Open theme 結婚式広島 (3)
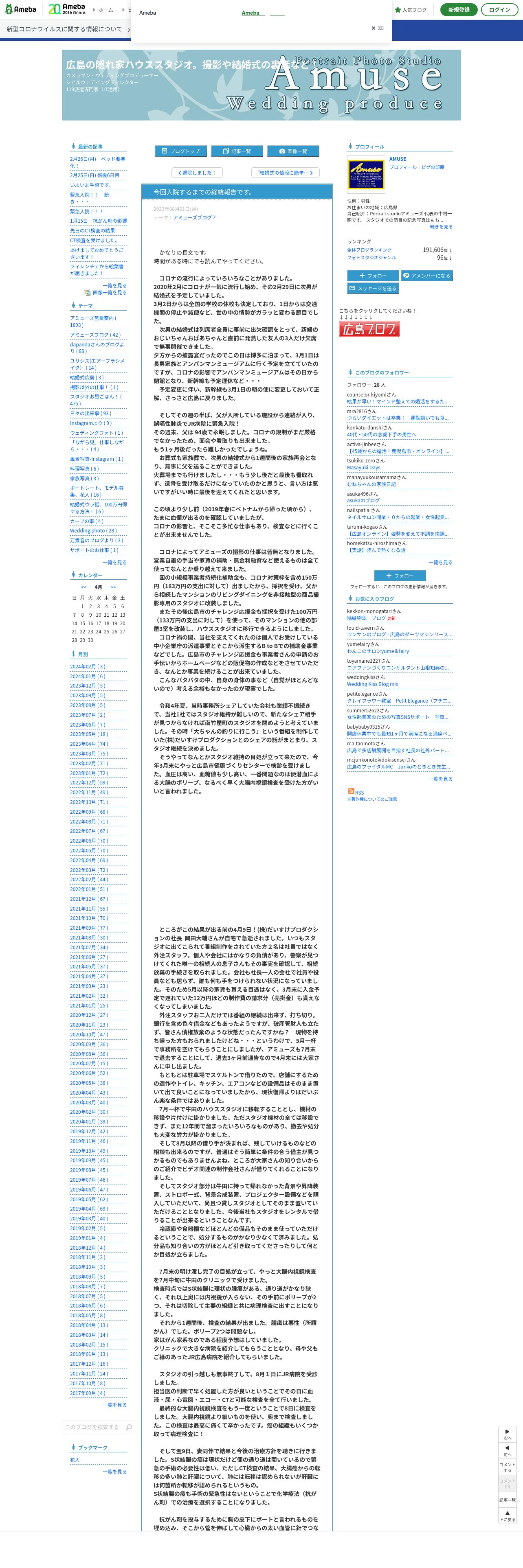The height and width of the screenshot is (1568, 523). 87,377
